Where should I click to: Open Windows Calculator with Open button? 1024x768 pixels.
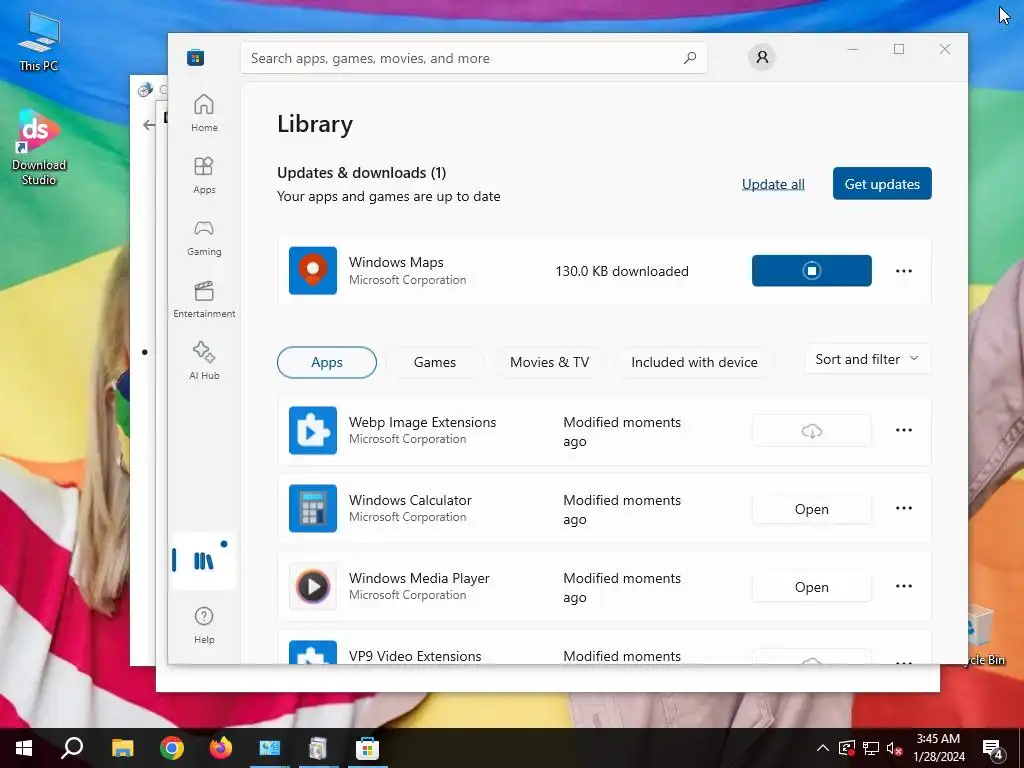point(812,509)
